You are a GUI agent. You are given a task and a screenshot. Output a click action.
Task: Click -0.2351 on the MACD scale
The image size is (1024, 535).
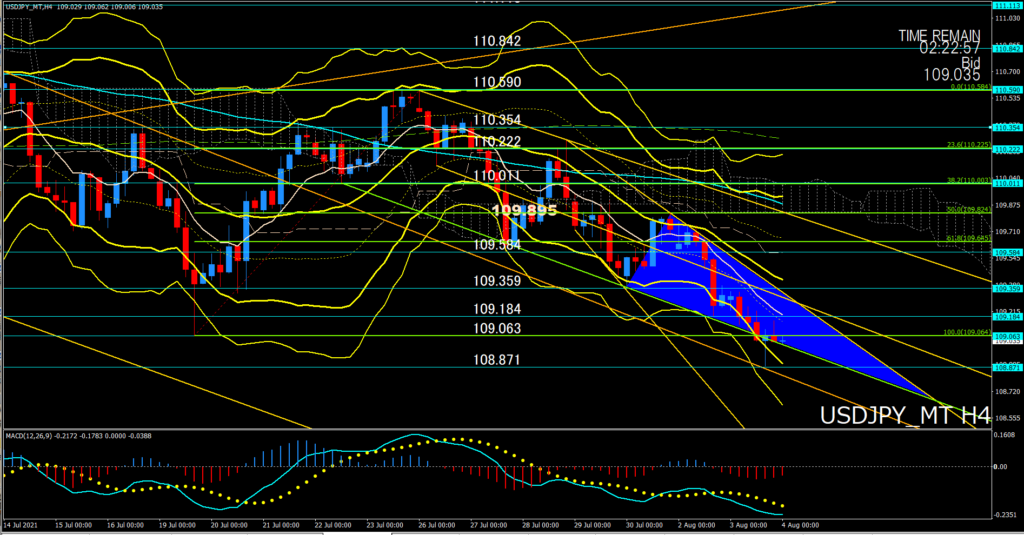tap(1005, 515)
